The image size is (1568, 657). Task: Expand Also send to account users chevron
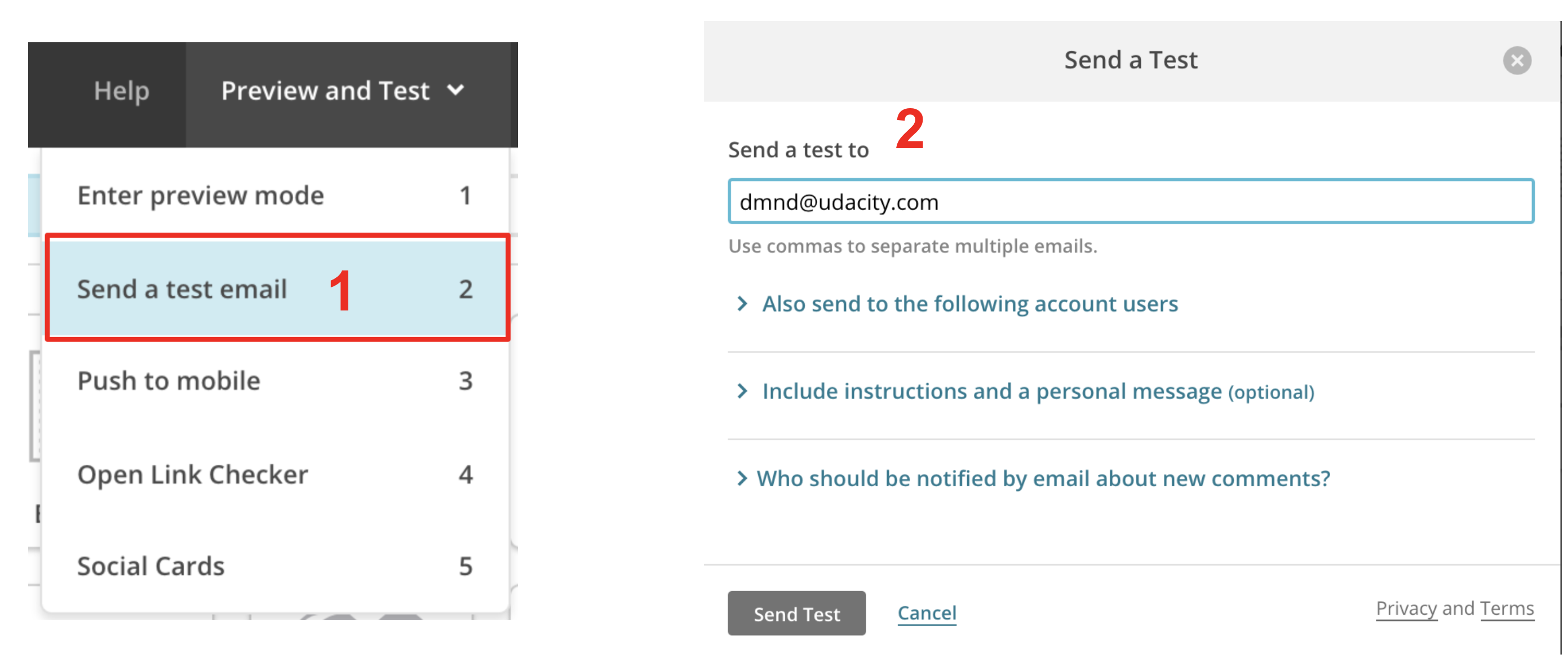[x=741, y=304]
